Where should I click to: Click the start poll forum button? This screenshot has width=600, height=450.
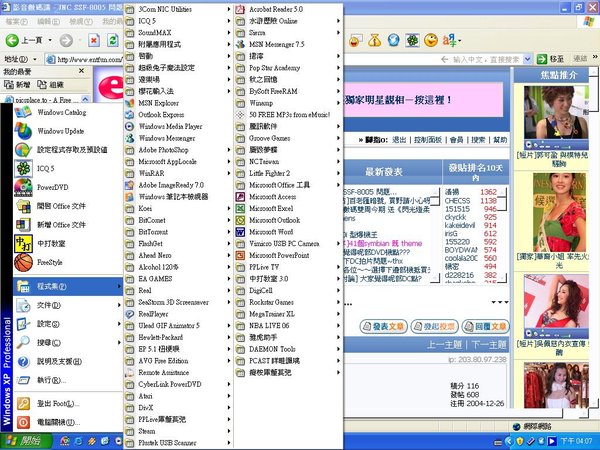[434, 326]
